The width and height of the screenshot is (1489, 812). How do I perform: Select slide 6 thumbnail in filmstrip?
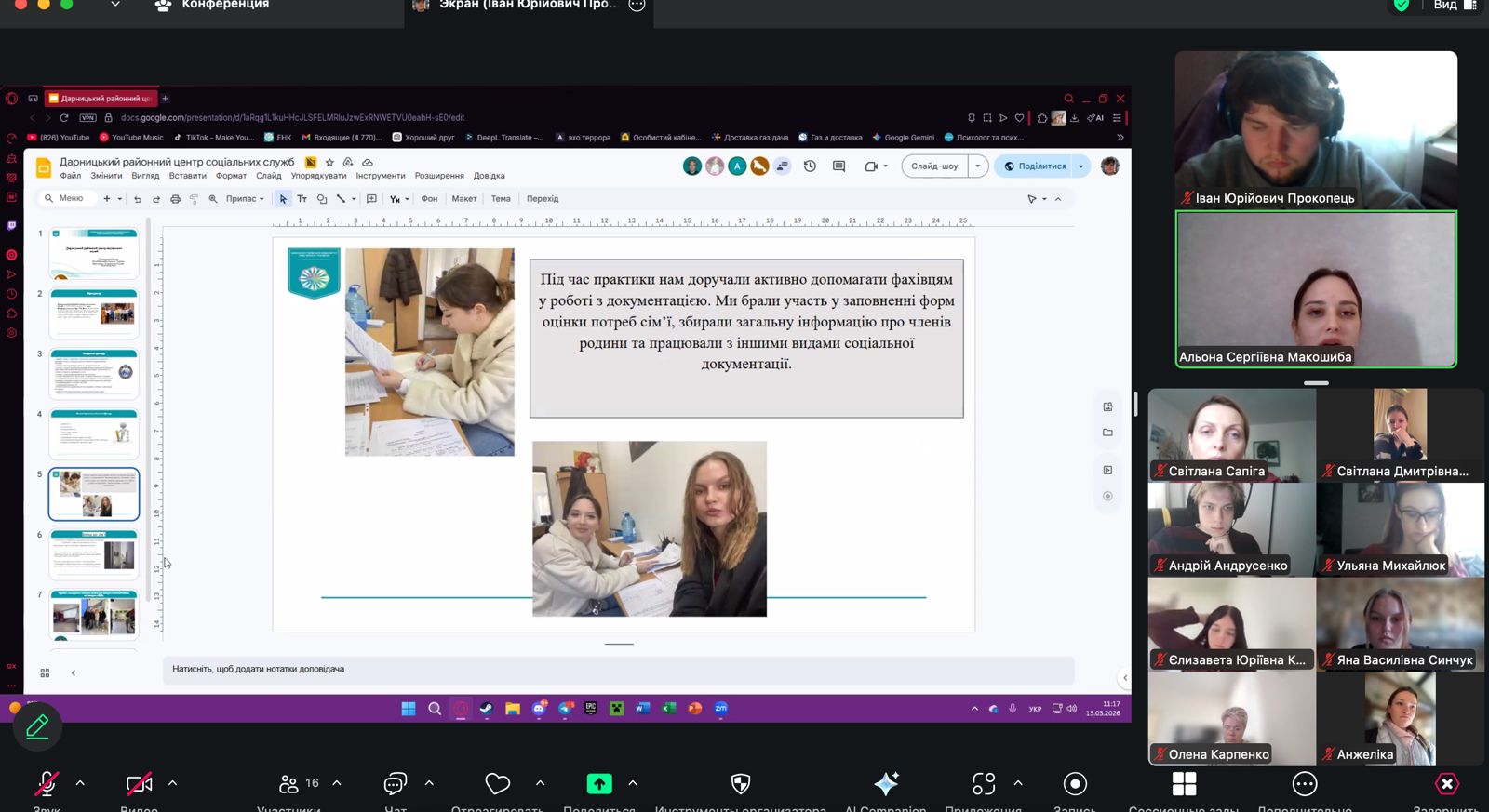94,554
